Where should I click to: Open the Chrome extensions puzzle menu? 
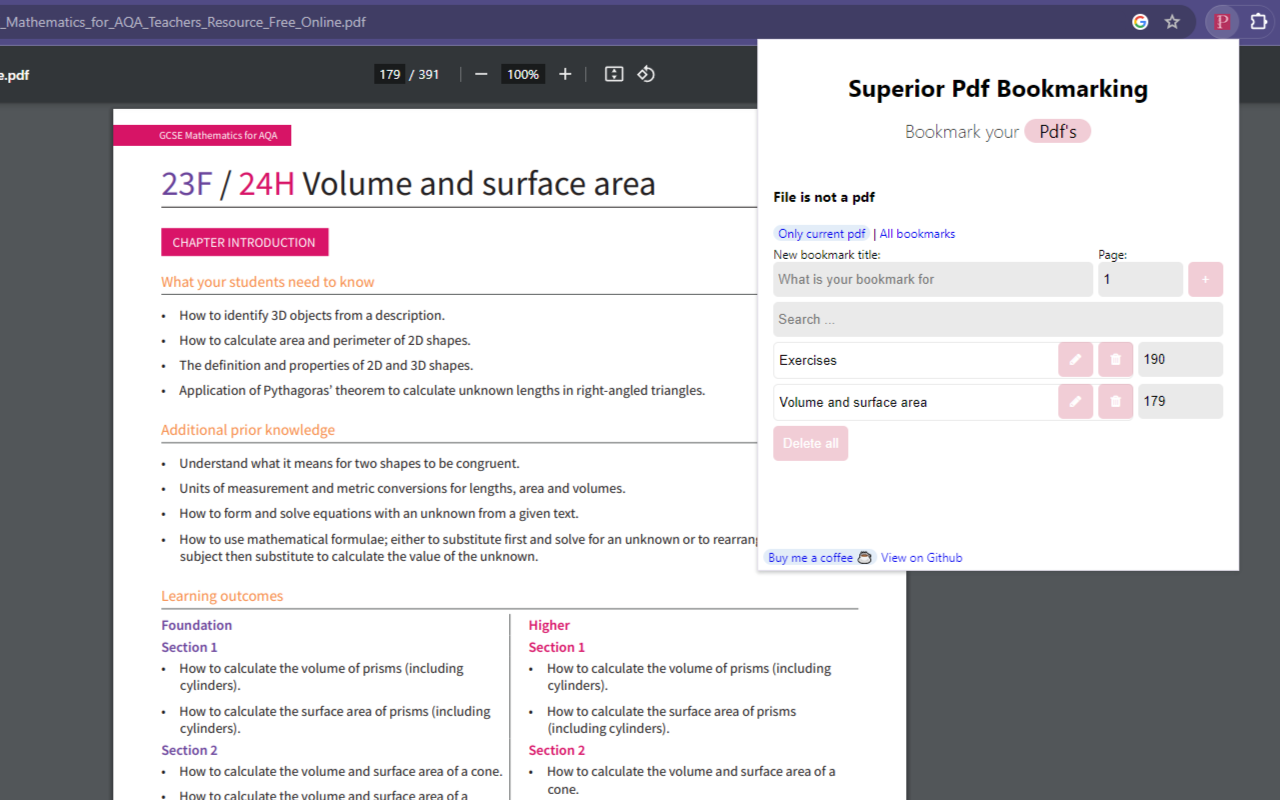[1258, 21]
